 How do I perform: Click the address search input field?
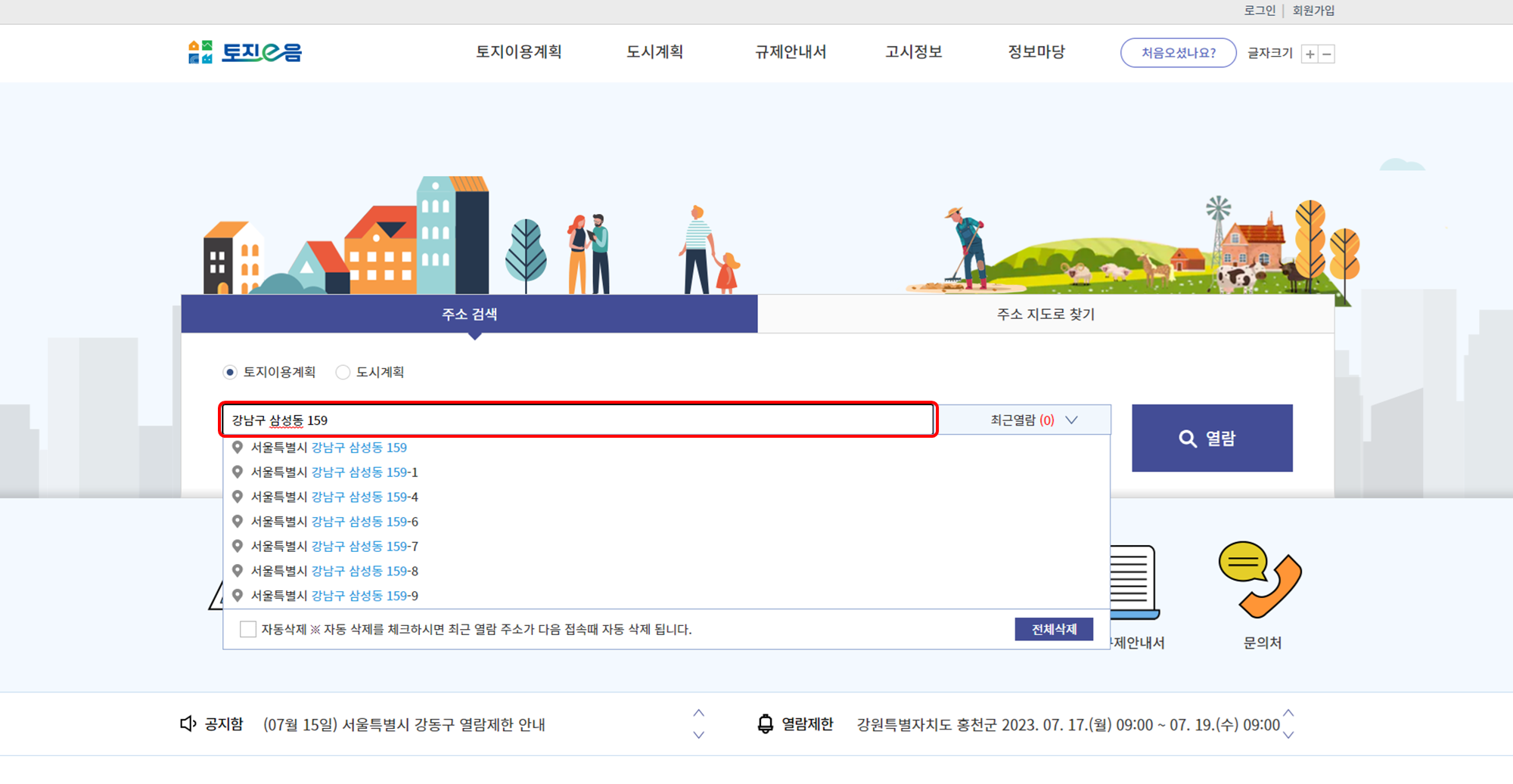click(x=579, y=420)
